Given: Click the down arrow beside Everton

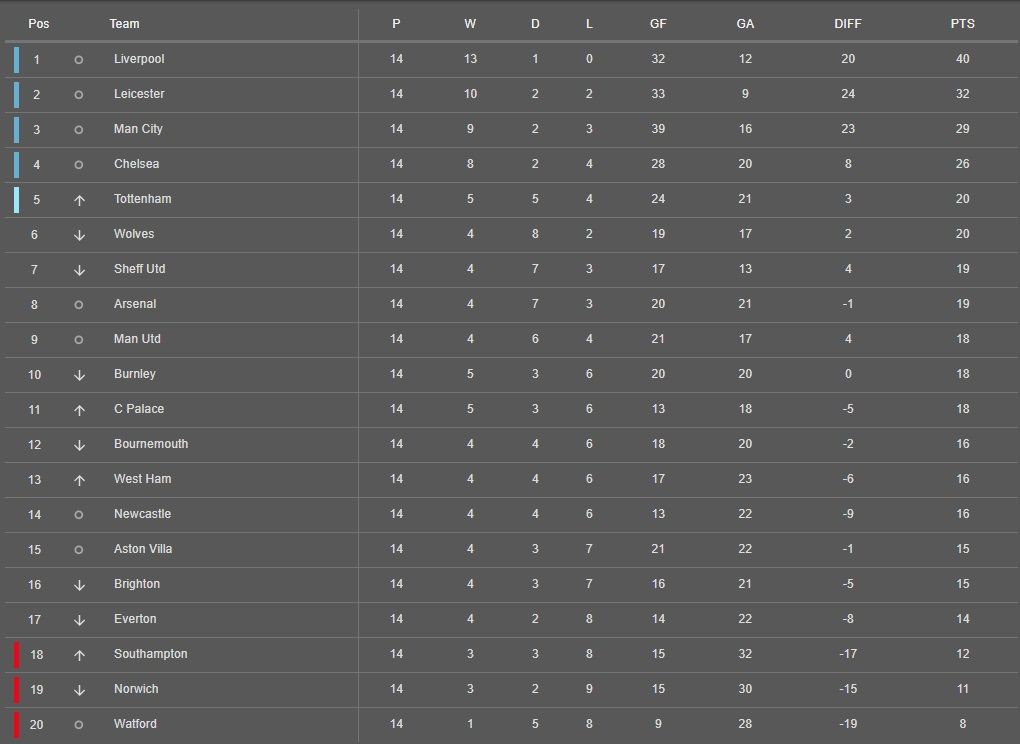Looking at the screenshot, I should coord(79,620).
